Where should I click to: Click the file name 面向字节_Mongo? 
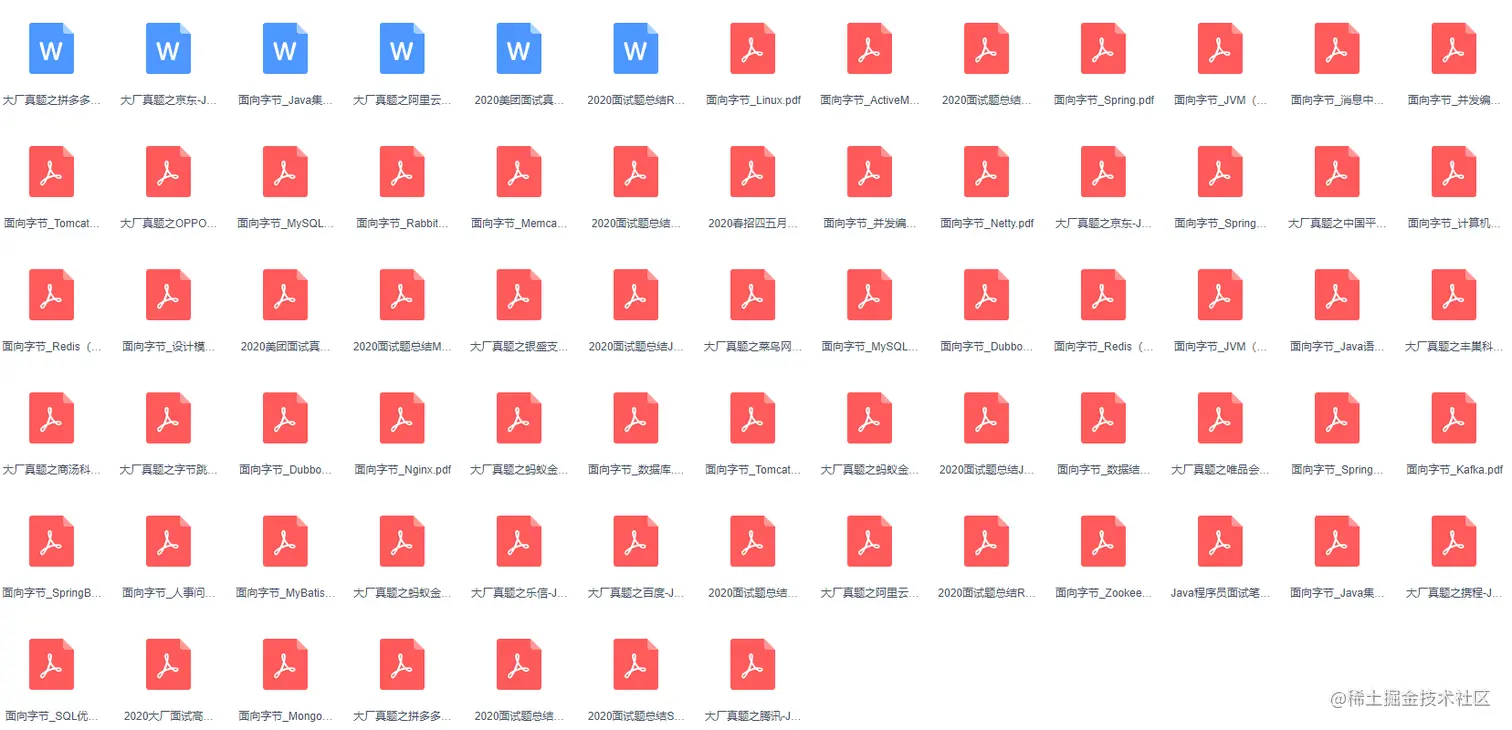pos(285,716)
